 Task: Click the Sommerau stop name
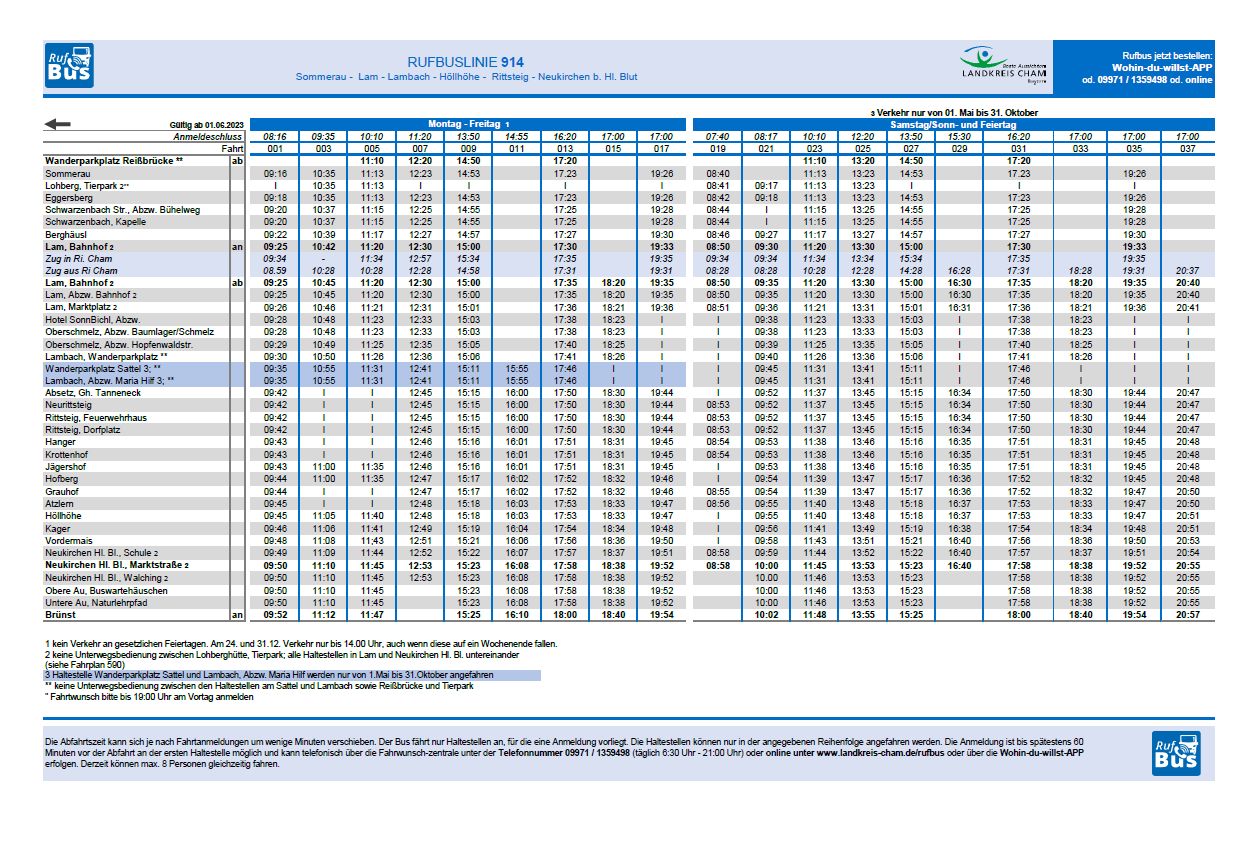coord(67,173)
